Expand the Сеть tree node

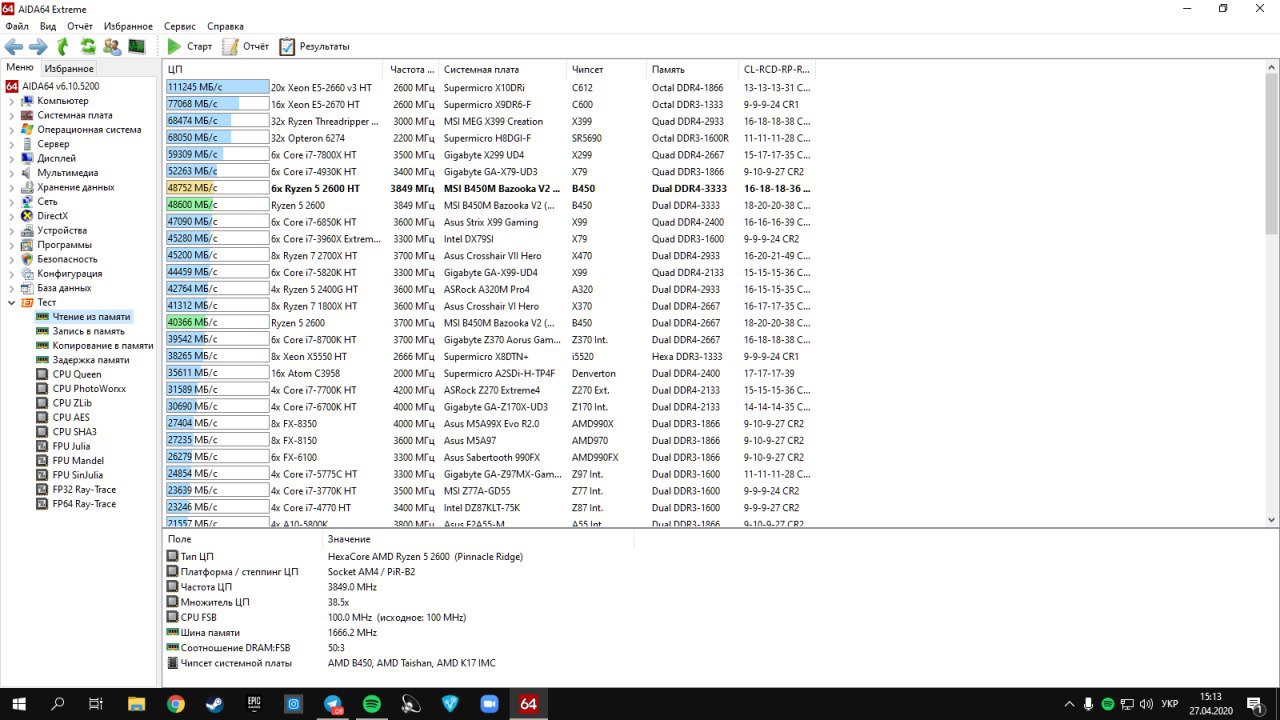coord(11,201)
